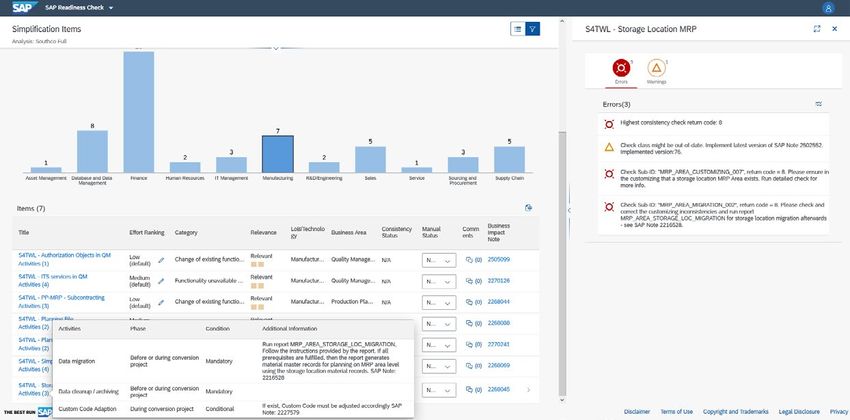Open the Disclaimer footer link

637,412
